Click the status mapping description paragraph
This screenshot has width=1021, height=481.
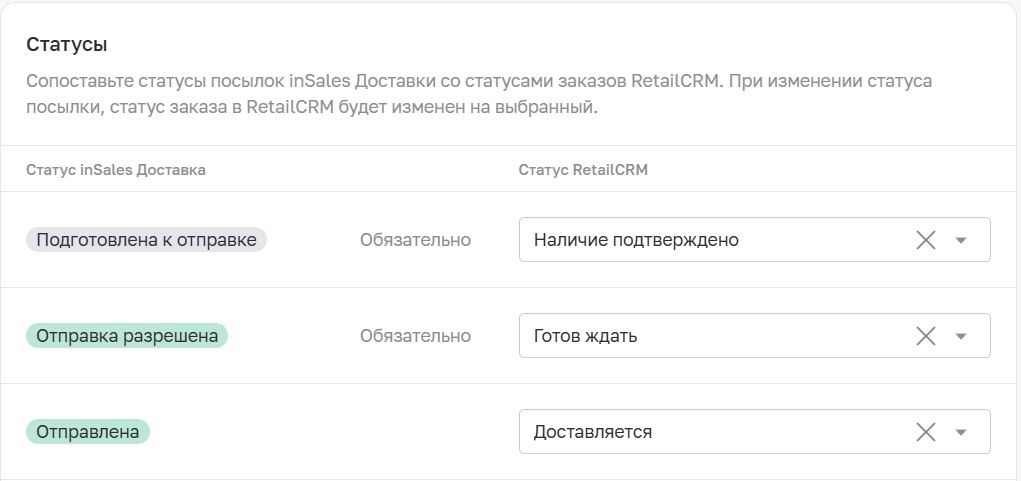point(479,94)
